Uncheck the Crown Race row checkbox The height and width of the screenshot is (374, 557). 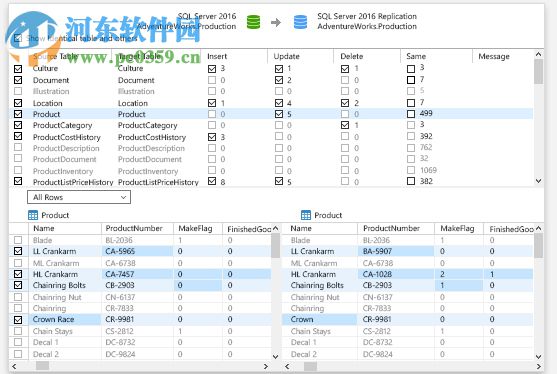tap(18, 320)
